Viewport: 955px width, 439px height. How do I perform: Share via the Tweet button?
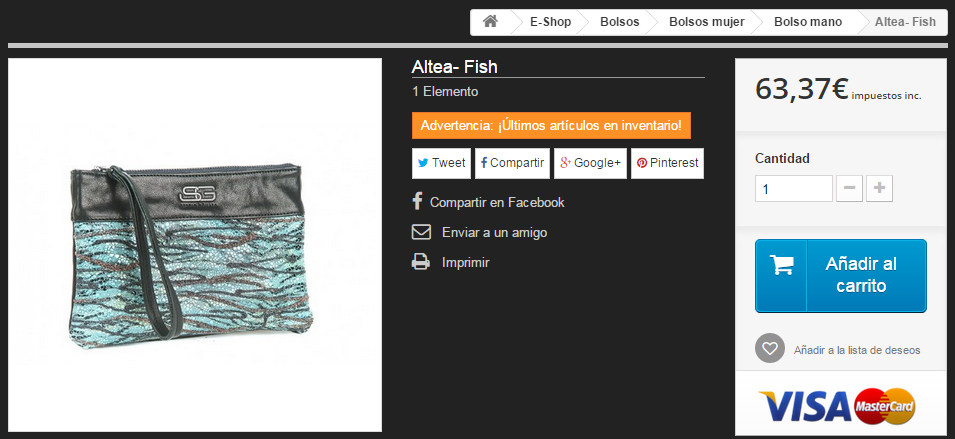[442, 163]
